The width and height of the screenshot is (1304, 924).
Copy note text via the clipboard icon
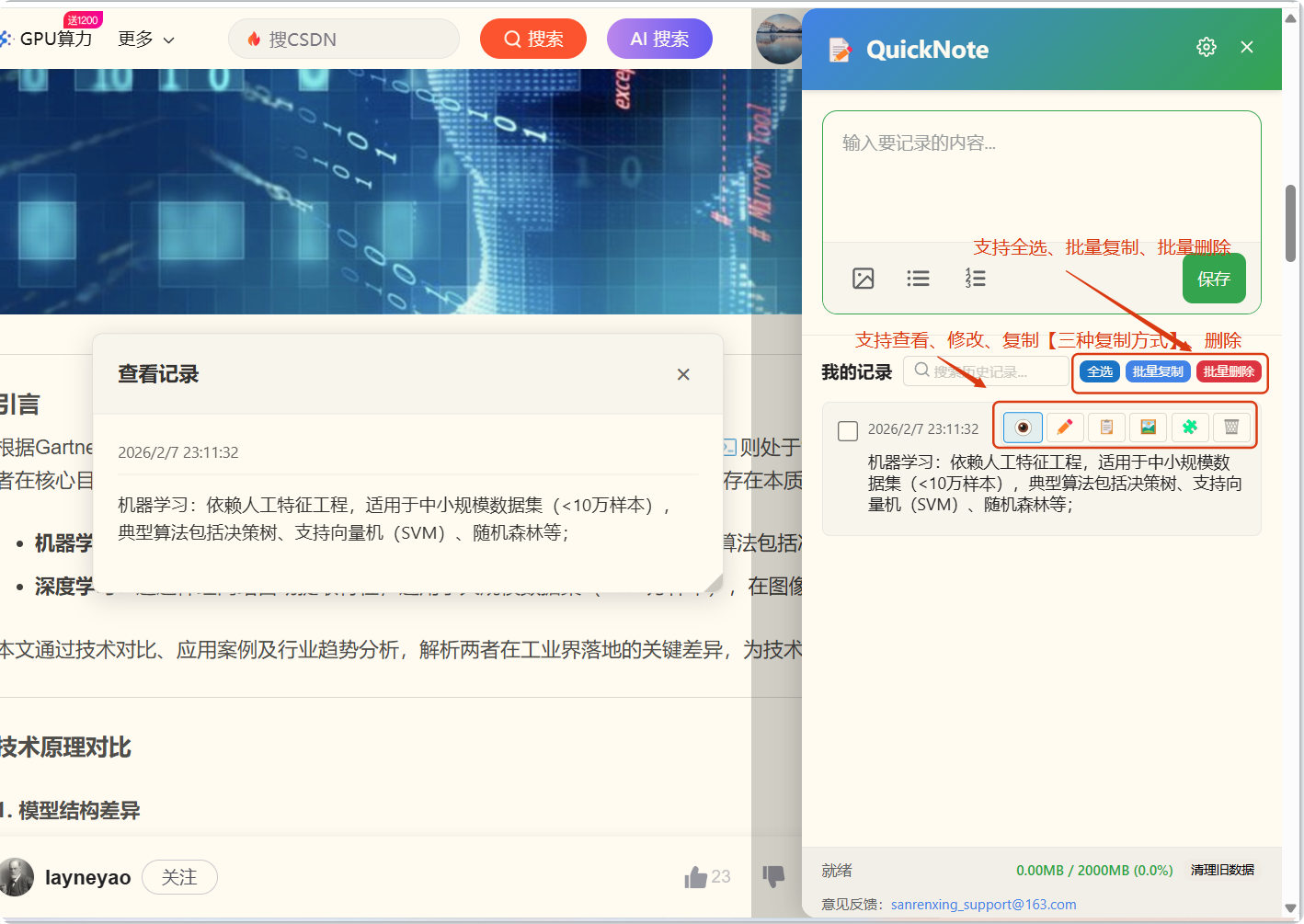pyautogui.click(x=1106, y=427)
